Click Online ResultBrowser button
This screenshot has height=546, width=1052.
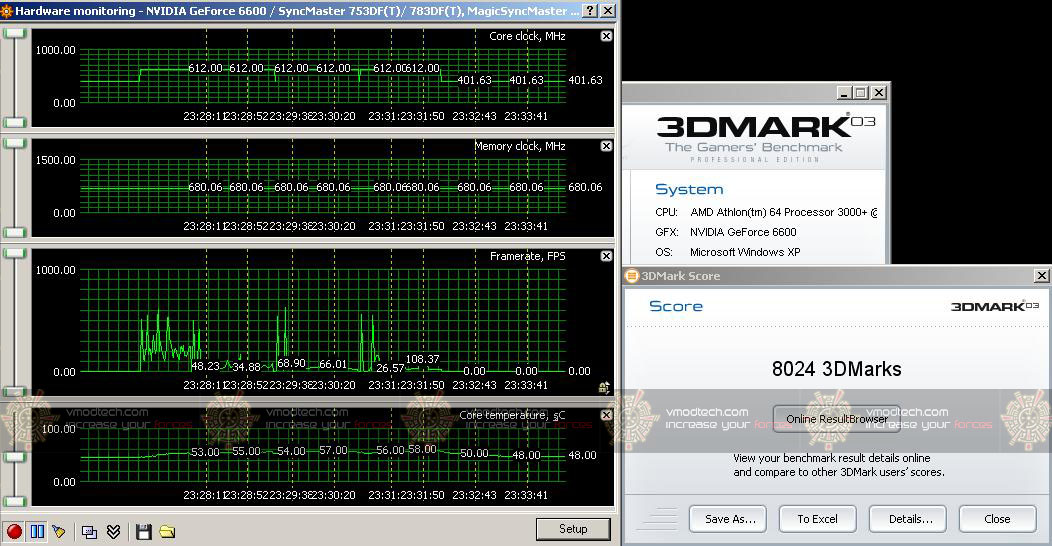pos(837,419)
